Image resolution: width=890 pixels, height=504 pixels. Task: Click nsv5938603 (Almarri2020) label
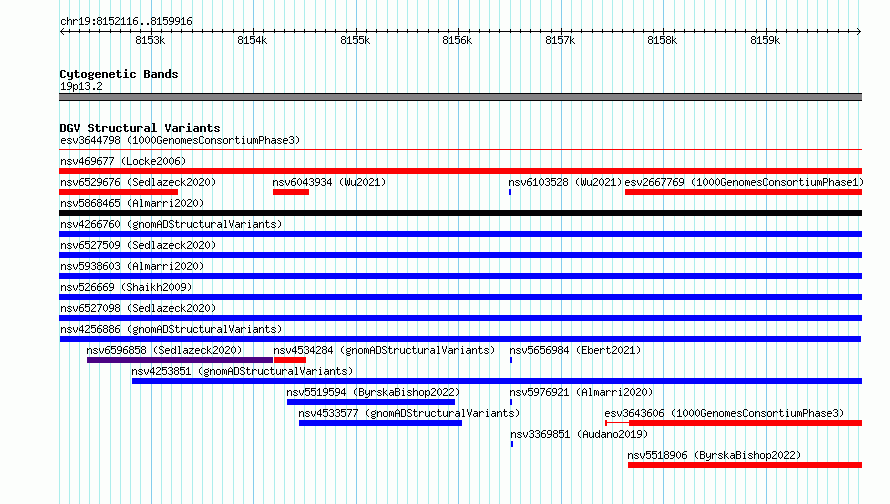pyautogui.click(x=132, y=266)
